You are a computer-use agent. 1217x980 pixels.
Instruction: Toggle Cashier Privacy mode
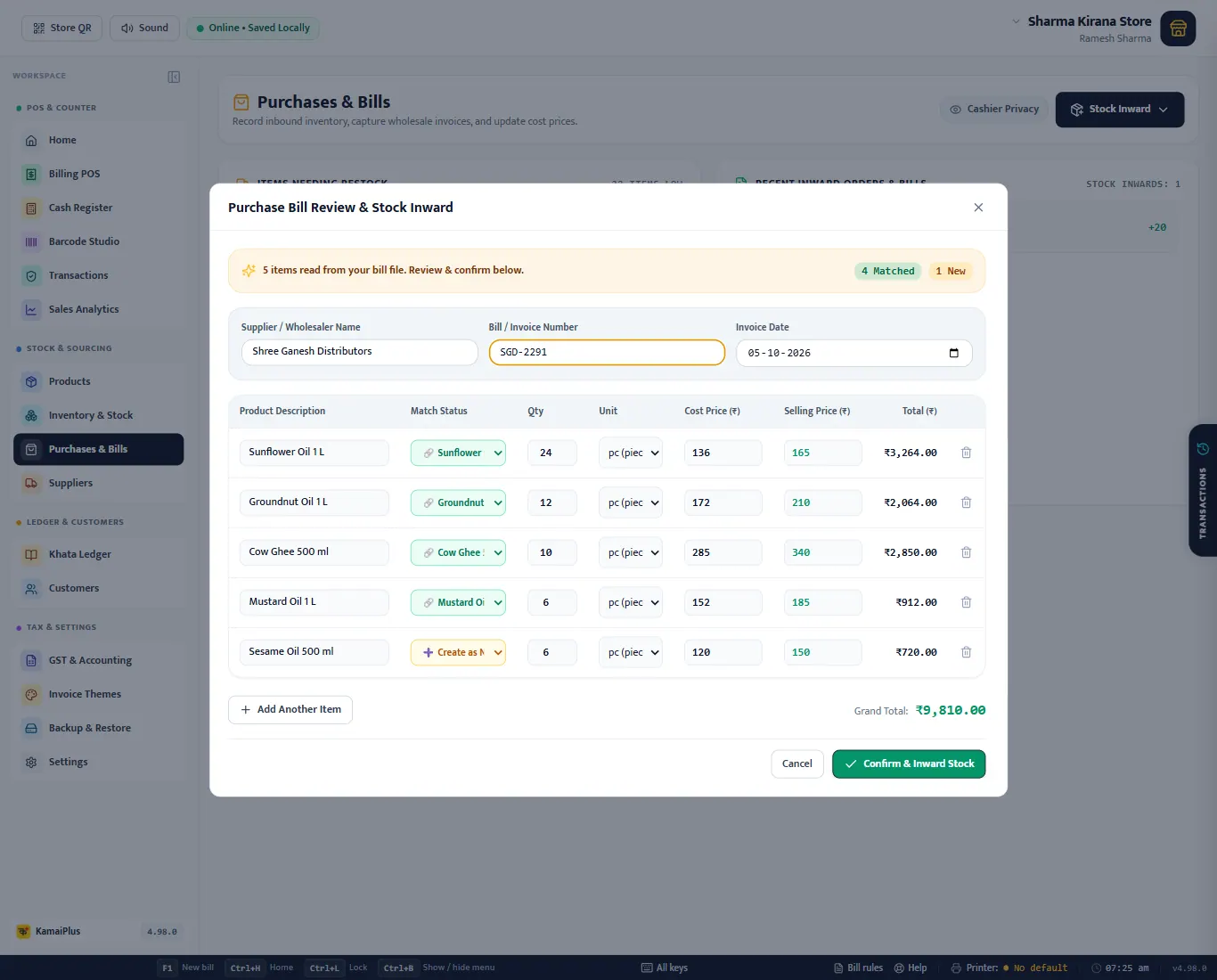click(x=994, y=109)
